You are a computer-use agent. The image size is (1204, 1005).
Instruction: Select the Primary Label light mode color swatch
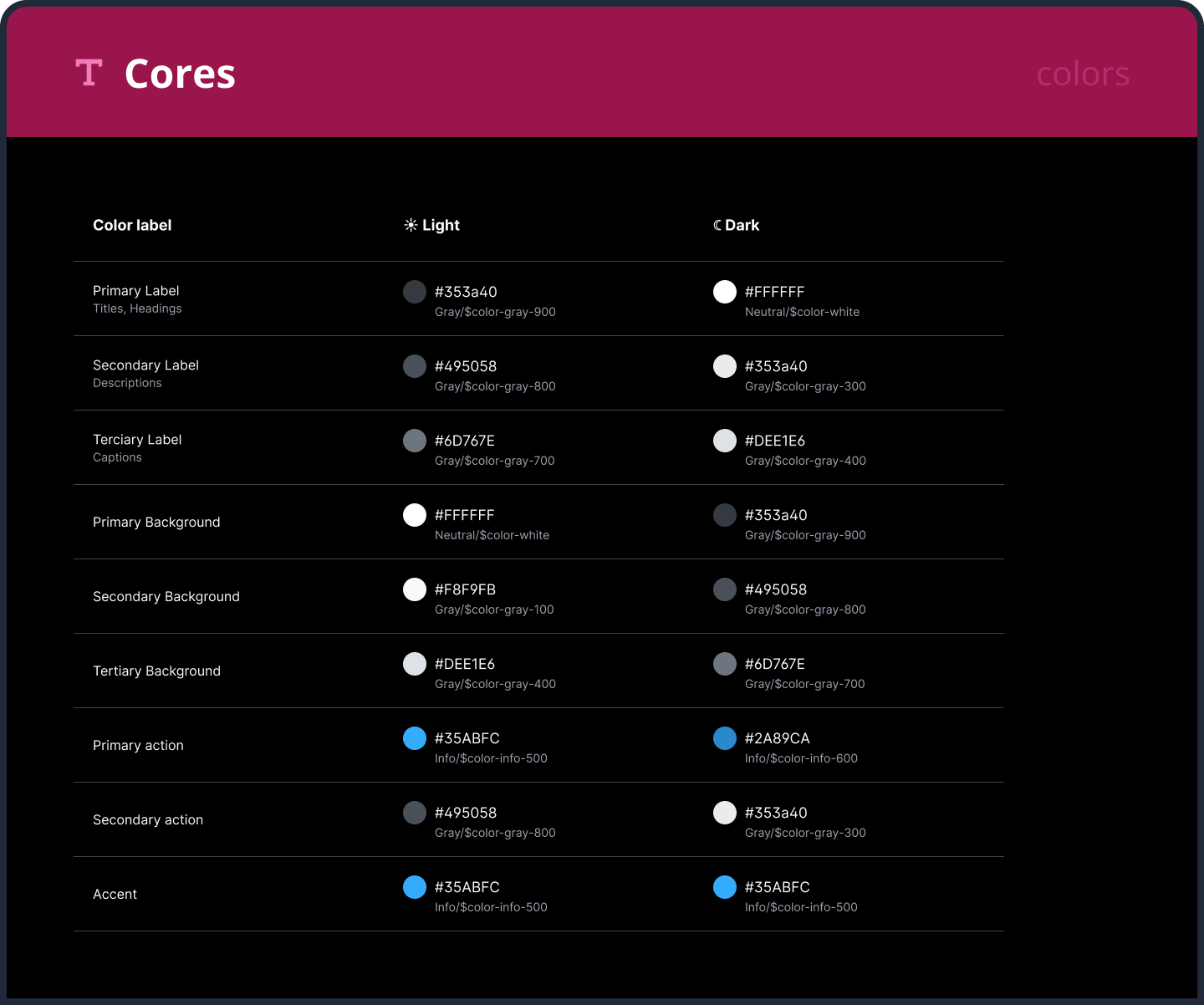(x=415, y=292)
